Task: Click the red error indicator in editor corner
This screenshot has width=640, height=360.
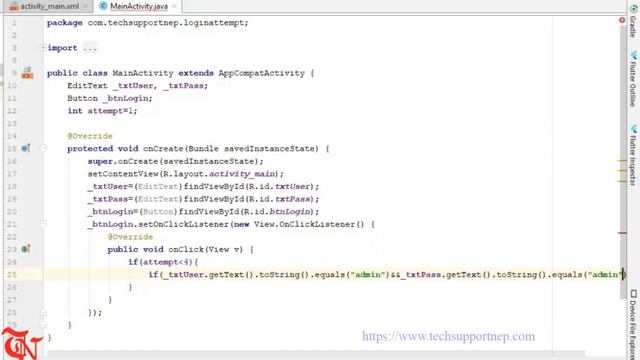Action: point(622,20)
